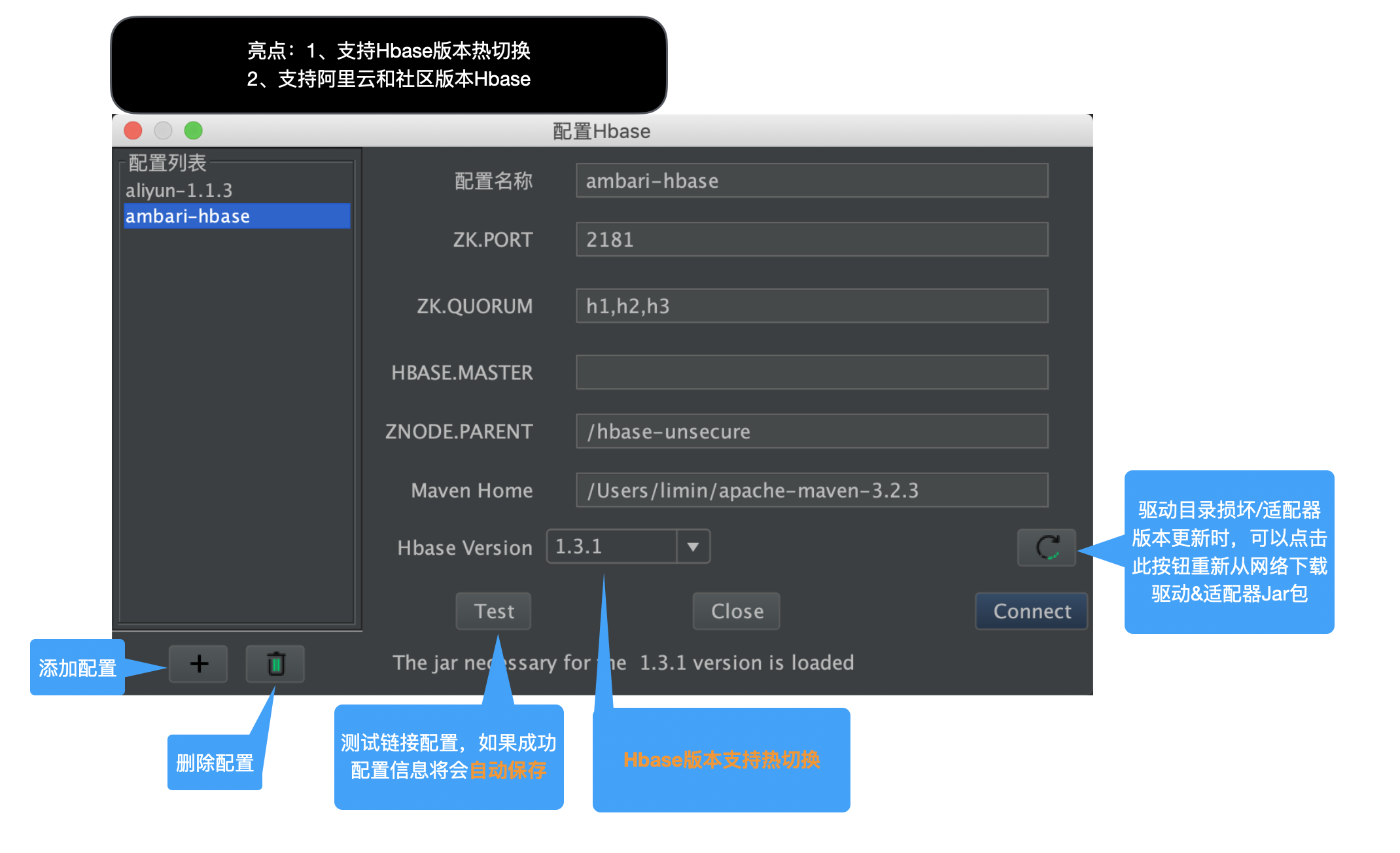Click the ZK.QUORUM field showing h1,h2,h3

(811, 305)
